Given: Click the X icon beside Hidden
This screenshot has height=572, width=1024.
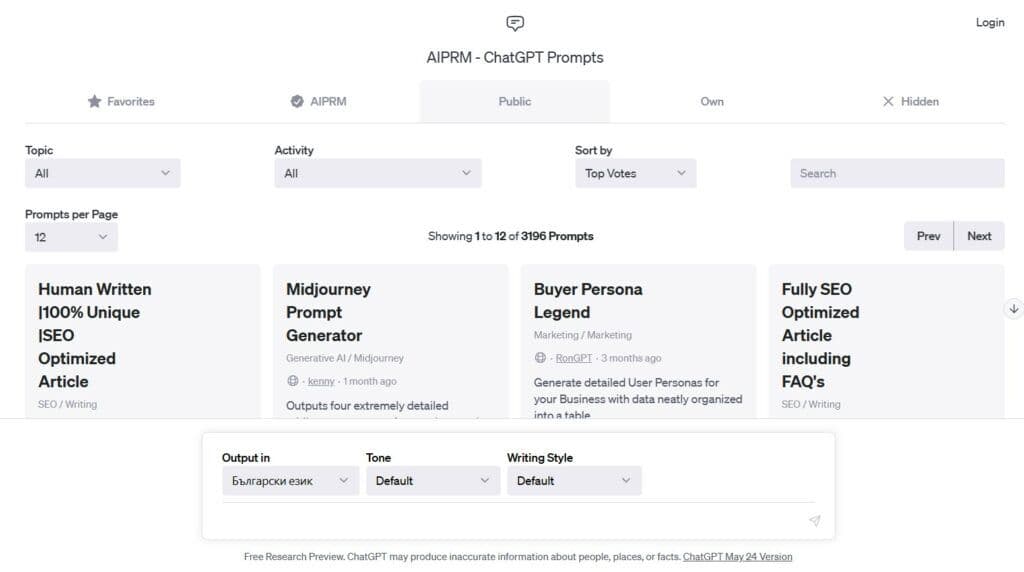Looking at the screenshot, I should 888,101.
